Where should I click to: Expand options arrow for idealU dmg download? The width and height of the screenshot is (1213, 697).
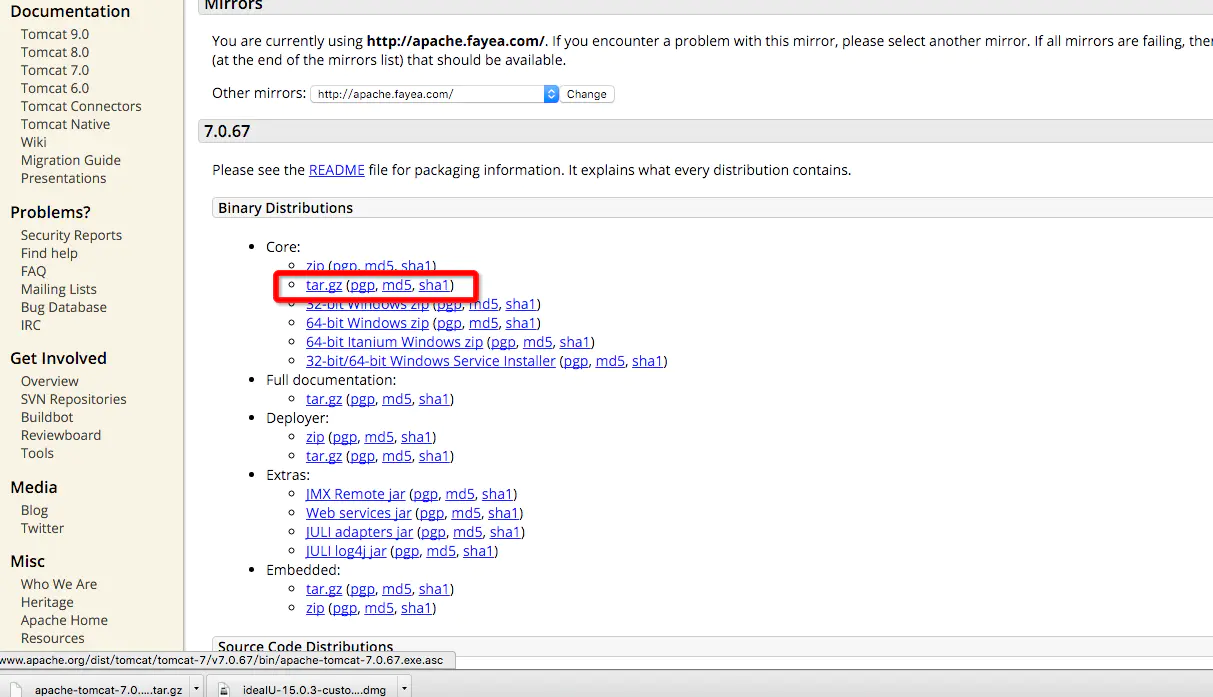[404, 689]
